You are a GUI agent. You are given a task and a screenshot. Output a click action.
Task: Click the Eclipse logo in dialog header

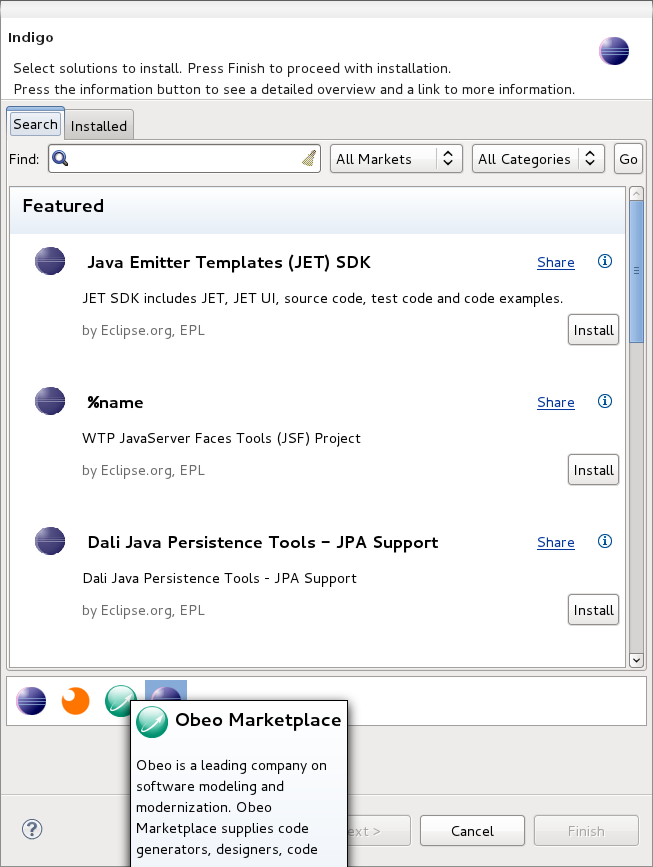coord(614,51)
